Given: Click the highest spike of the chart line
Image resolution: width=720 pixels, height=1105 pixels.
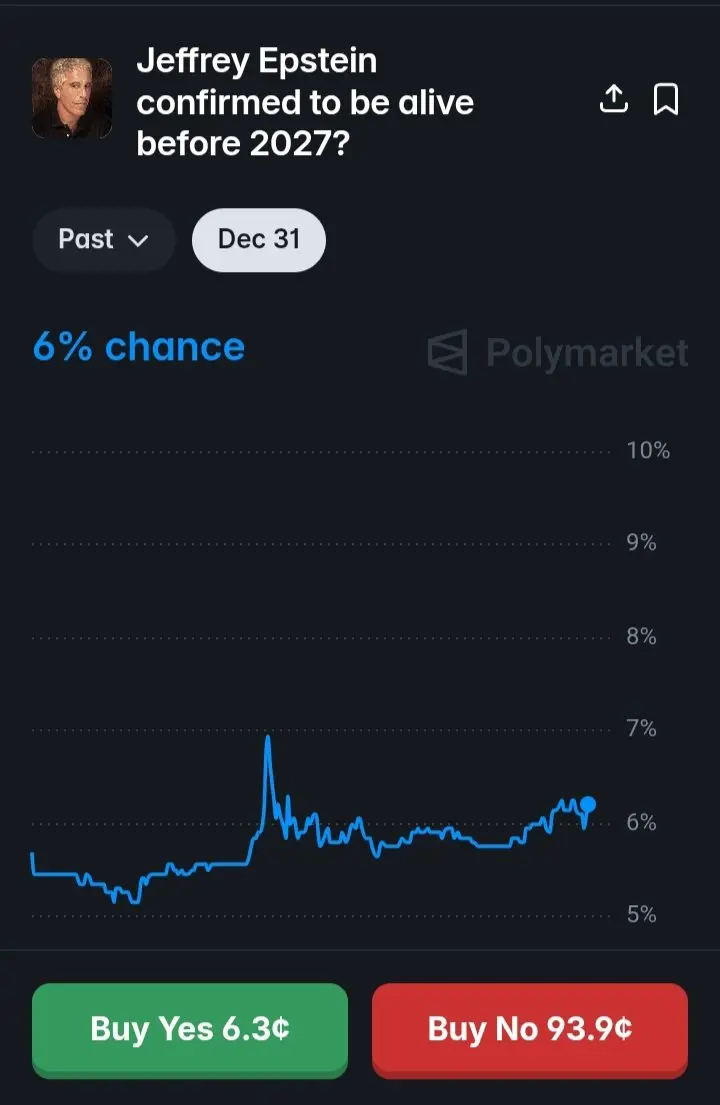Looking at the screenshot, I should pyautogui.click(x=268, y=739).
